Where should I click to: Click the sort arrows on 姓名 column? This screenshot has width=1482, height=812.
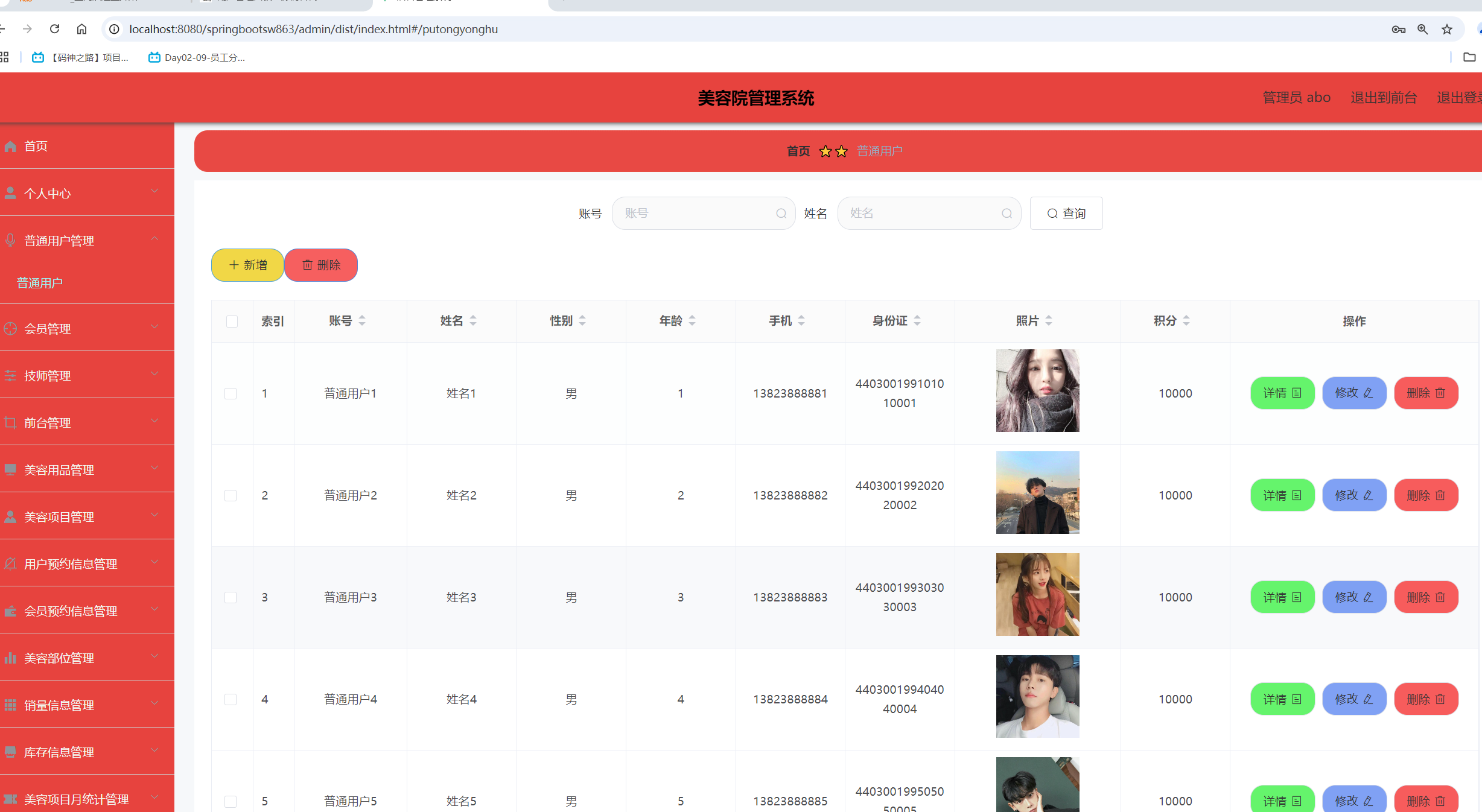click(x=473, y=321)
